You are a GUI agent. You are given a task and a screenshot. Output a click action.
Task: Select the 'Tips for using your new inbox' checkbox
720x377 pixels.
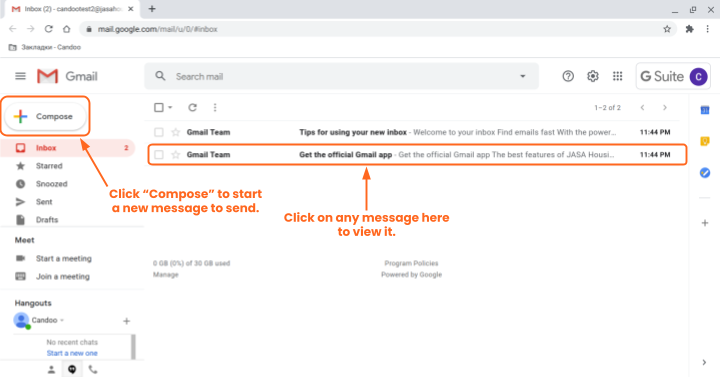click(x=159, y=132)
